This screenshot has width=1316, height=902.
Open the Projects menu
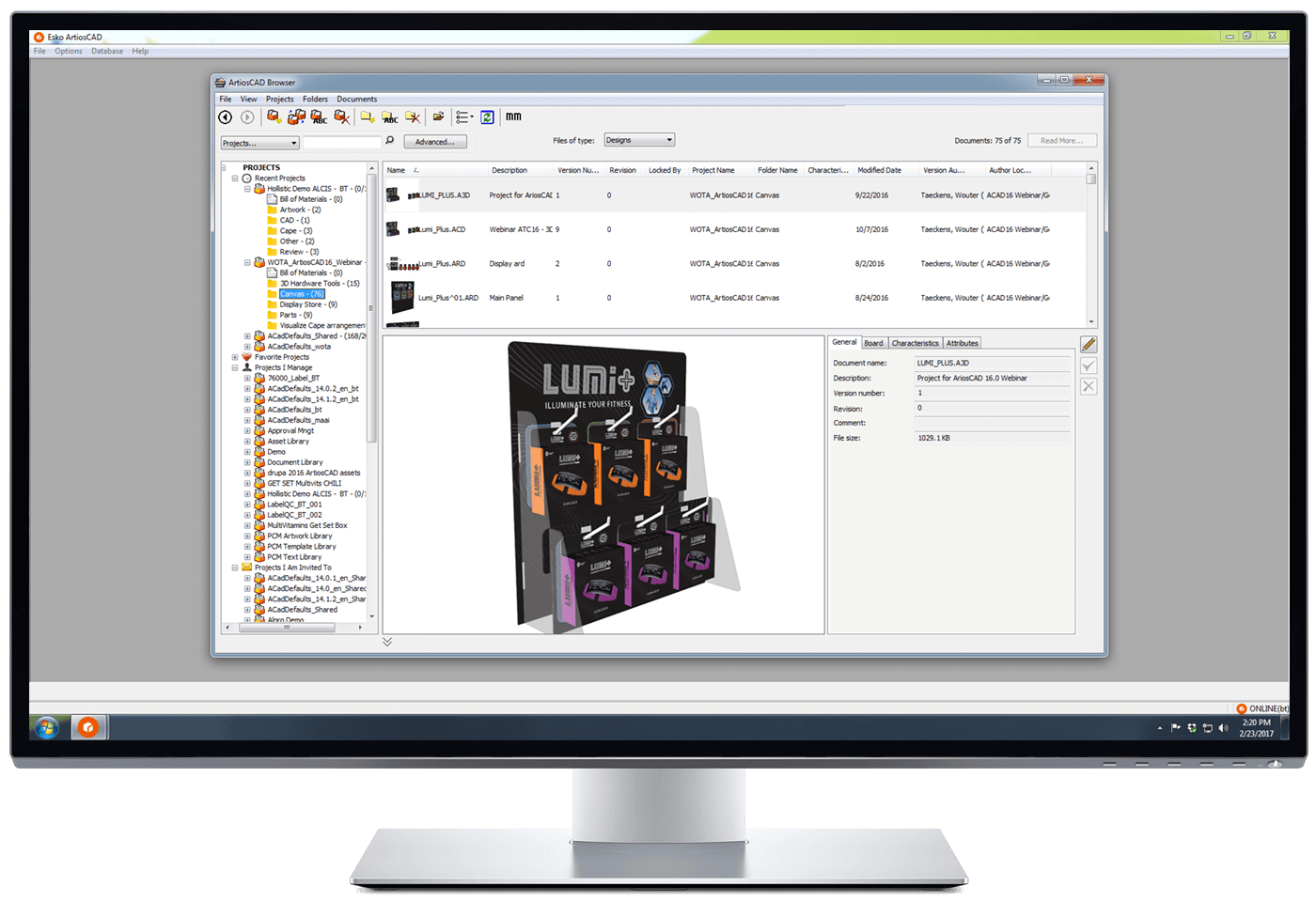(x=279, y=100)
